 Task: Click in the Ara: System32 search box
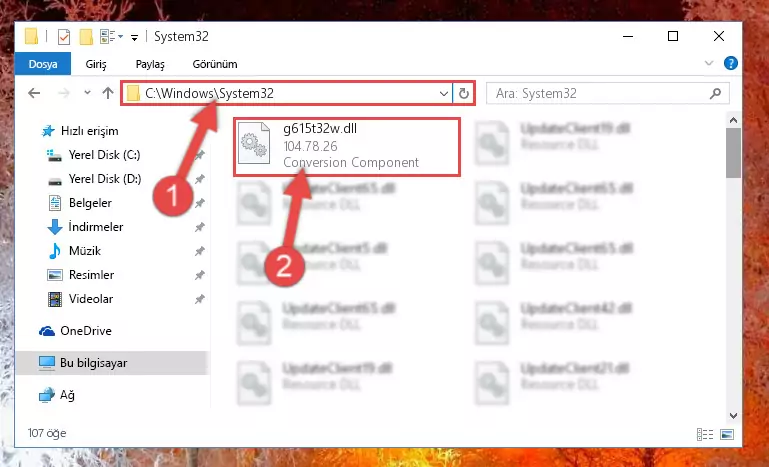(601, 93)
